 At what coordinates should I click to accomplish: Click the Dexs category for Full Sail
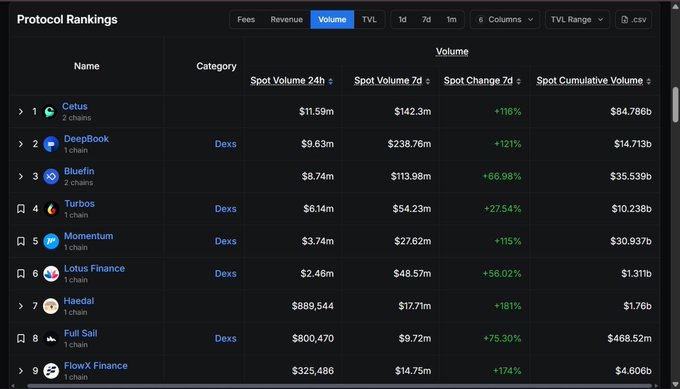(226, 339)
